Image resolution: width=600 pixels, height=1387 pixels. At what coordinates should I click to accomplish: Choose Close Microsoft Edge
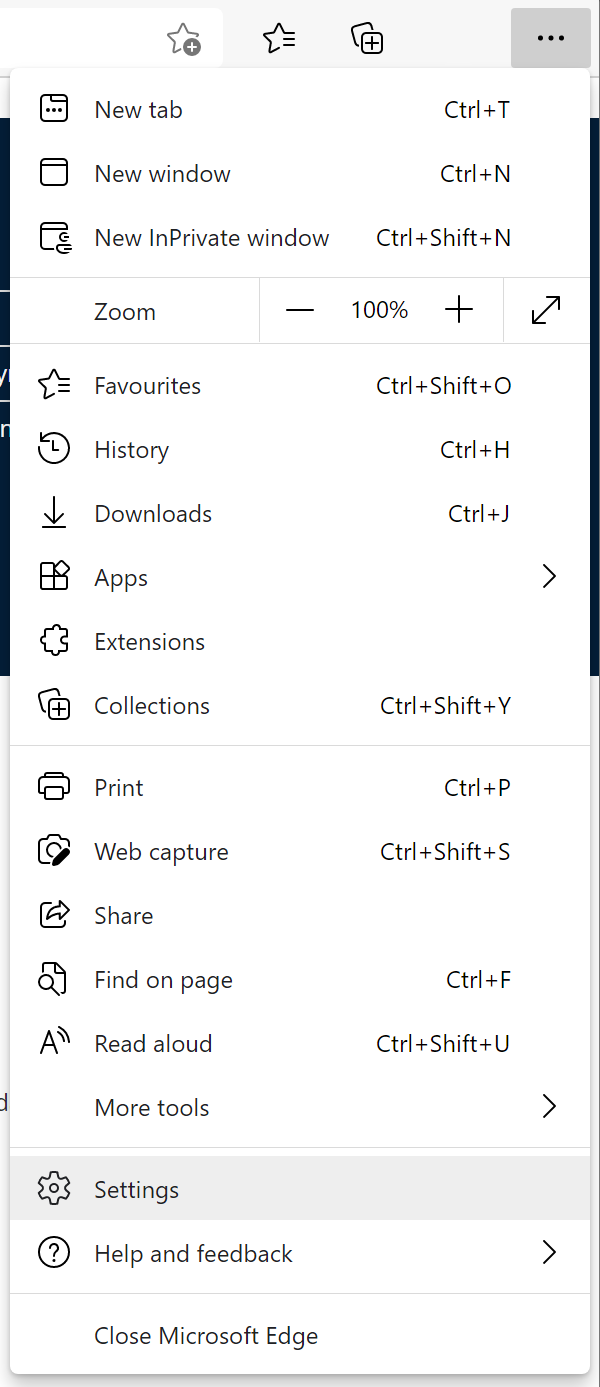298,1335
